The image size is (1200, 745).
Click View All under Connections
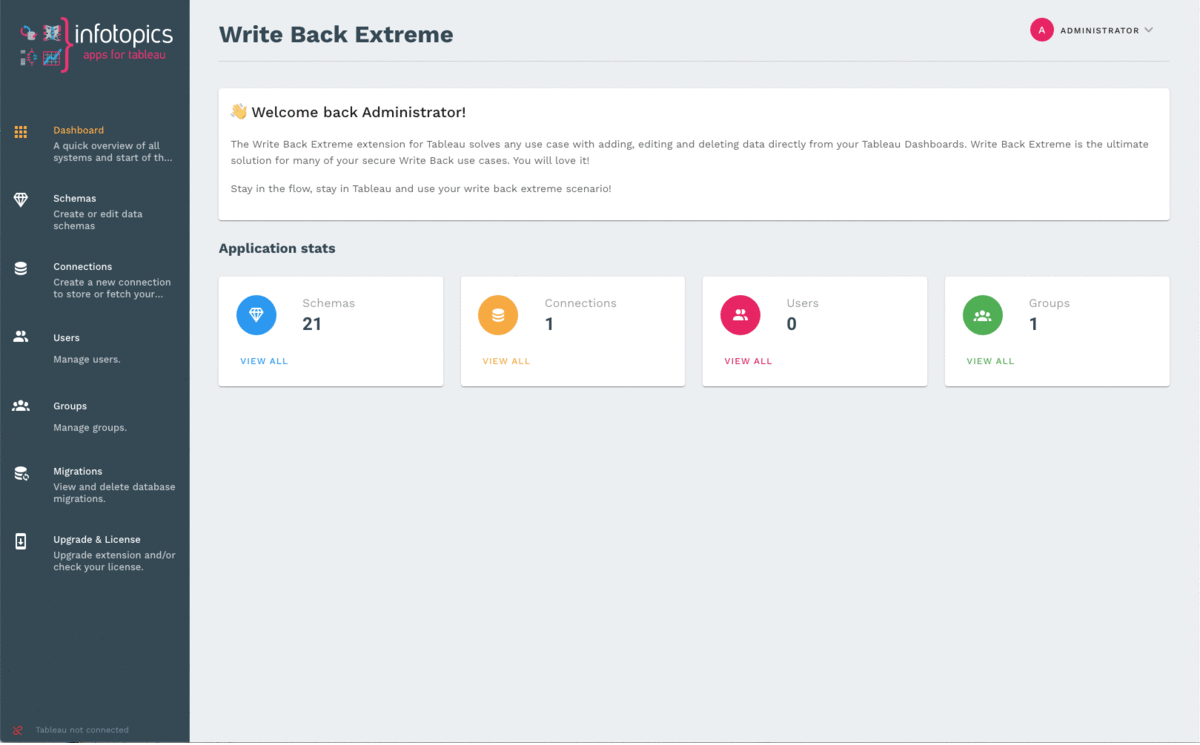coord(506,361)
